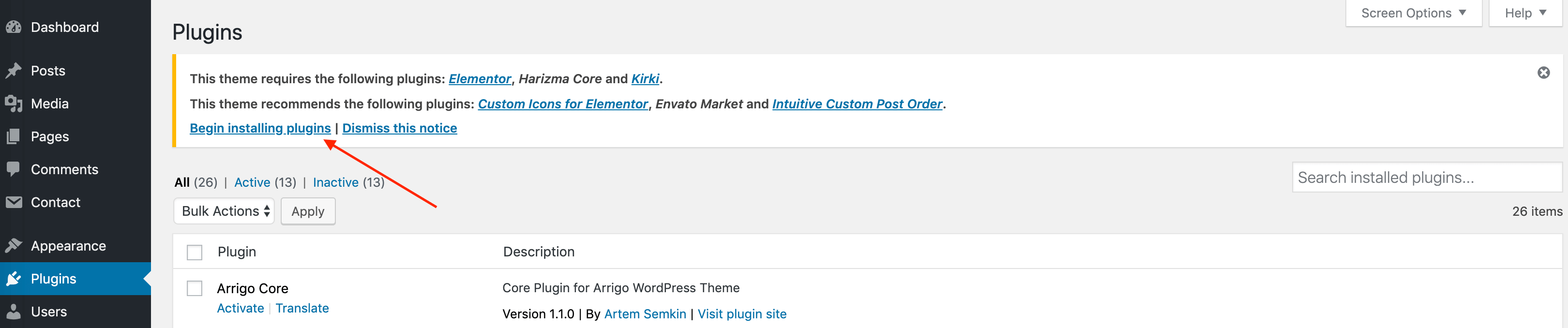Image resolution: width=1568 pixels, height=328 pixels.
Task: Check the select-all plugins checkbox
Action: [194, 252]
